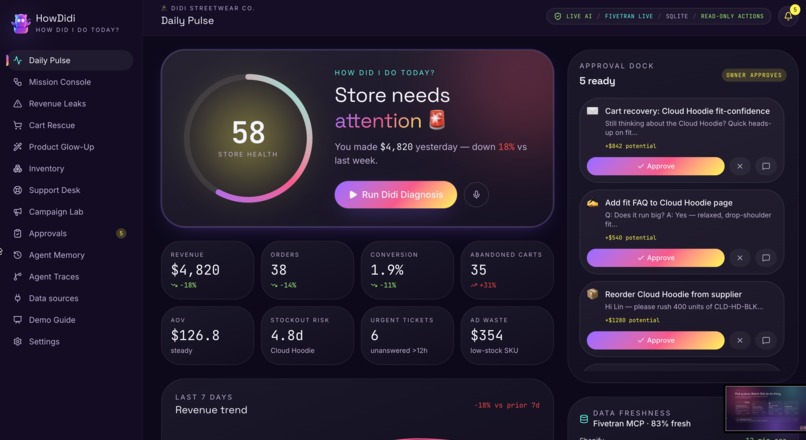Click the DIDI STREETWEAR CO. store name
The image size is (806, 440).
(x=212, y=8)
